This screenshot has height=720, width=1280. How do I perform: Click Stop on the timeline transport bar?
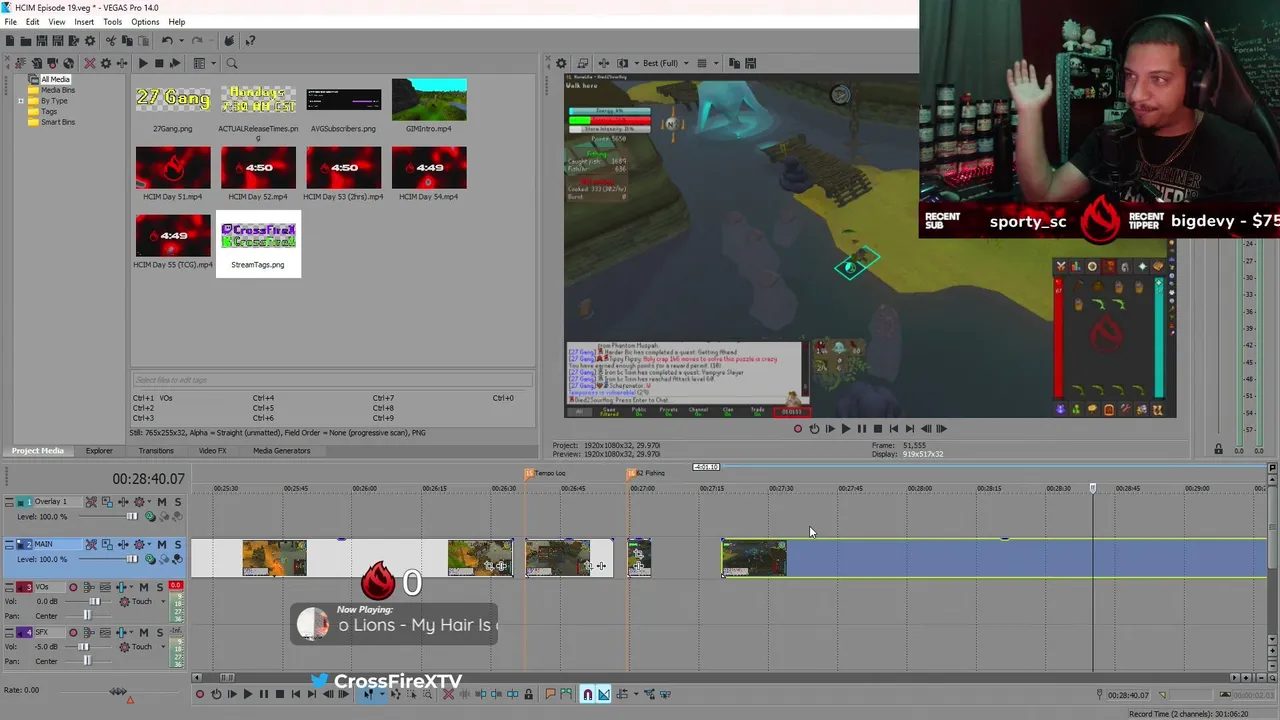tap(279, 694)
